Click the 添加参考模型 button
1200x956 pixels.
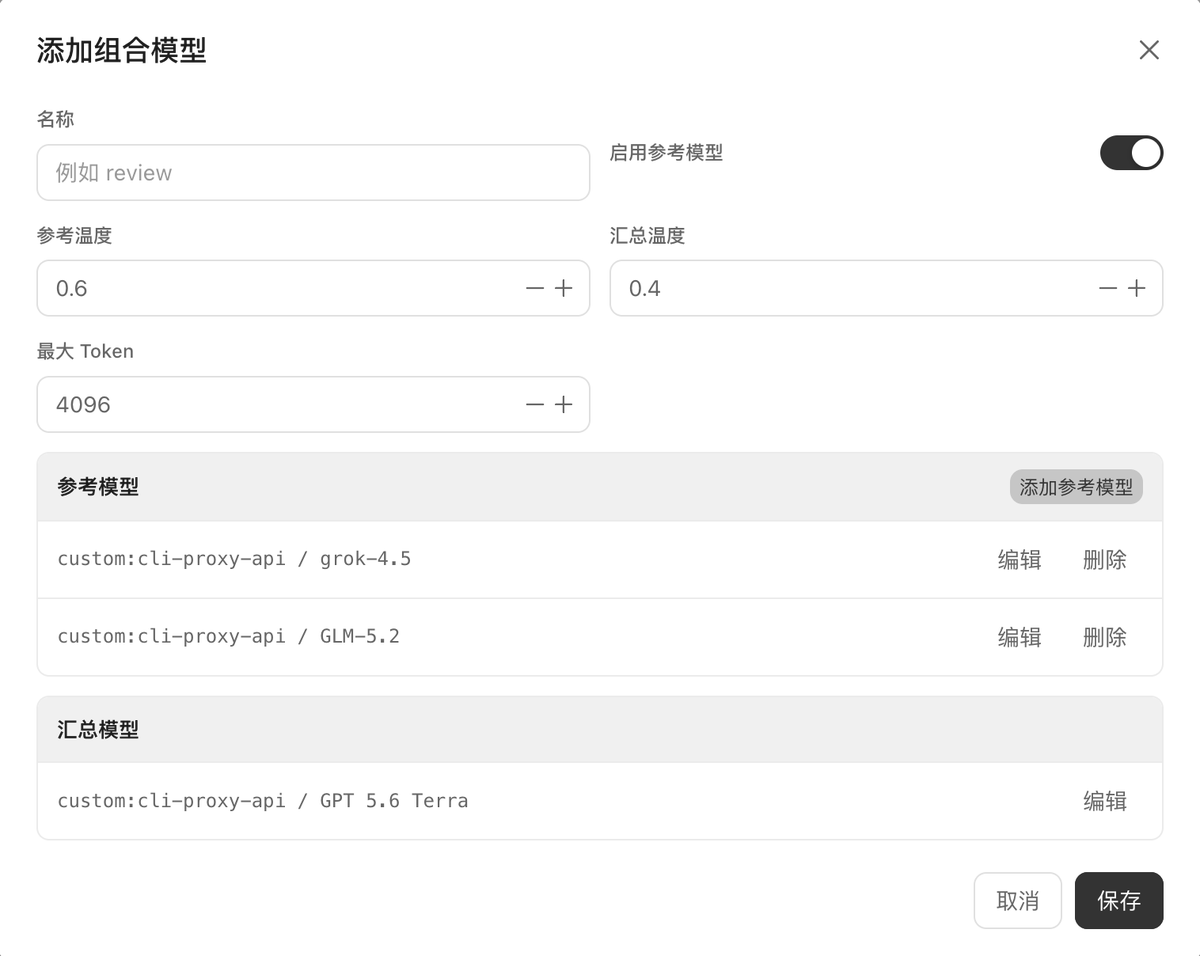(x=1076, y=487)
